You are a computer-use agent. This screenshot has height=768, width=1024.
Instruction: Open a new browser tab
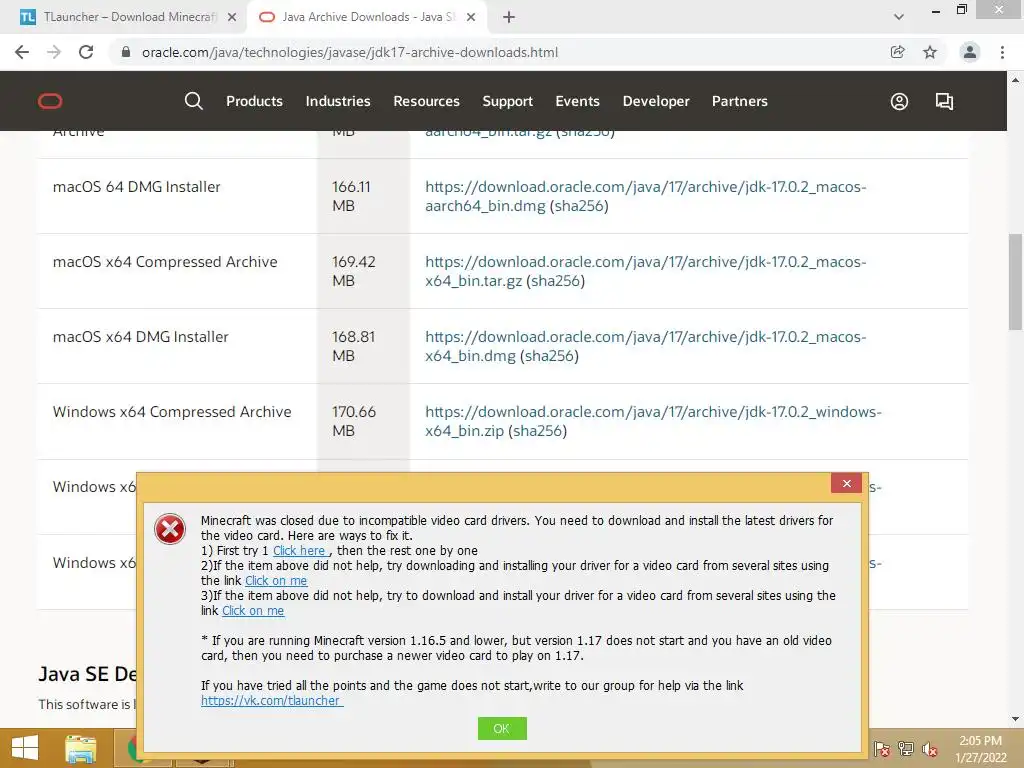[509, 17]
